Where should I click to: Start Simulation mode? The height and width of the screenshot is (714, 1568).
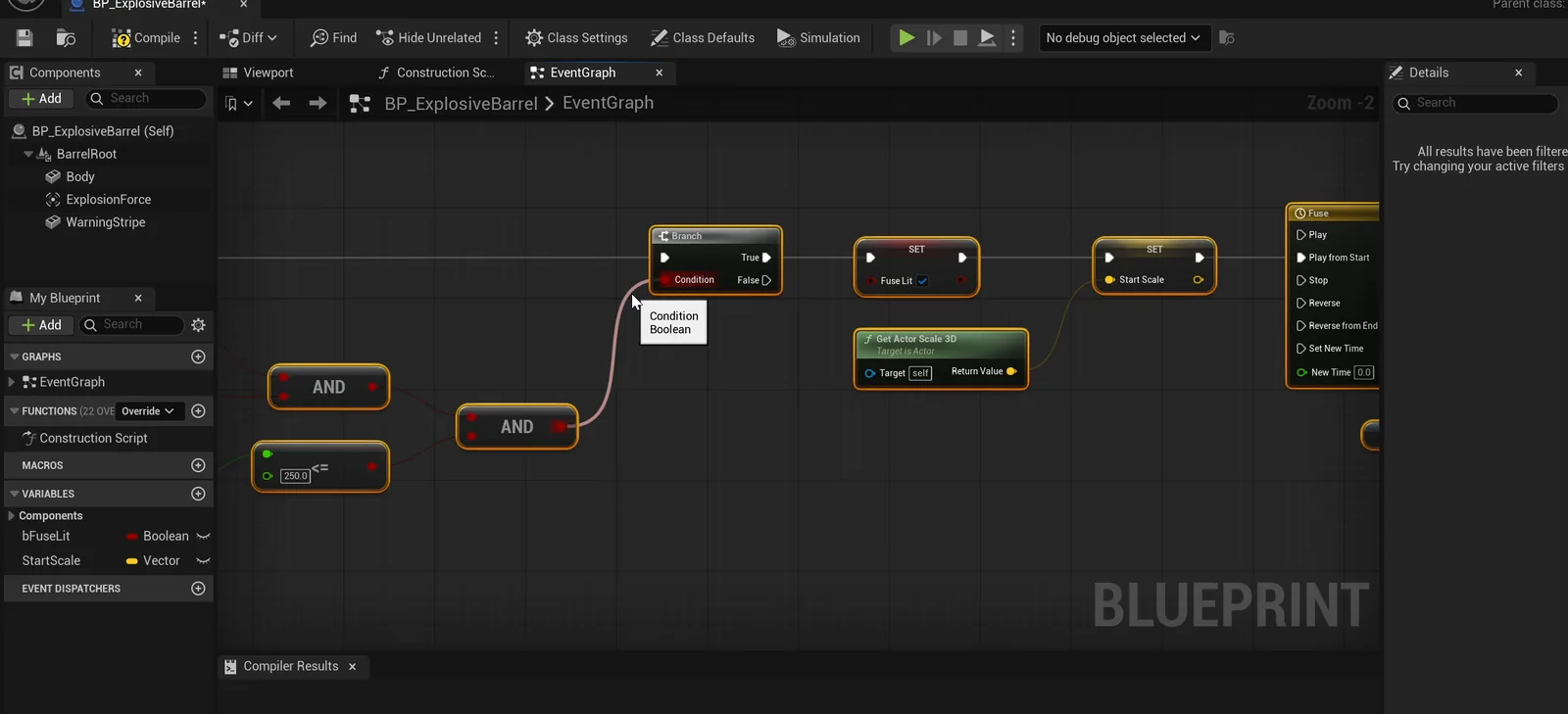coord(818,38)
